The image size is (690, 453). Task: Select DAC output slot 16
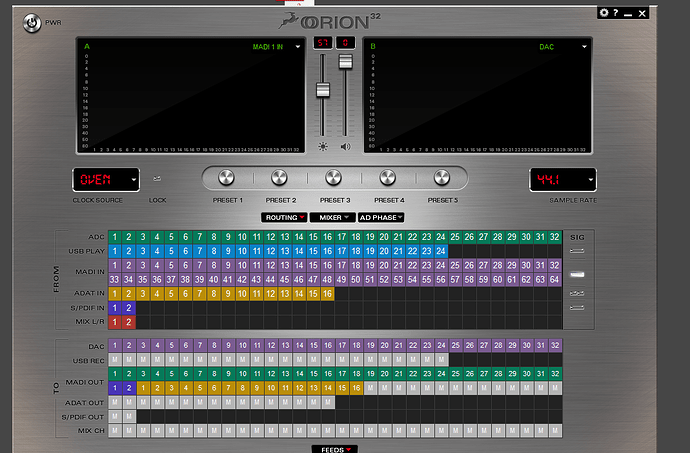328,346
